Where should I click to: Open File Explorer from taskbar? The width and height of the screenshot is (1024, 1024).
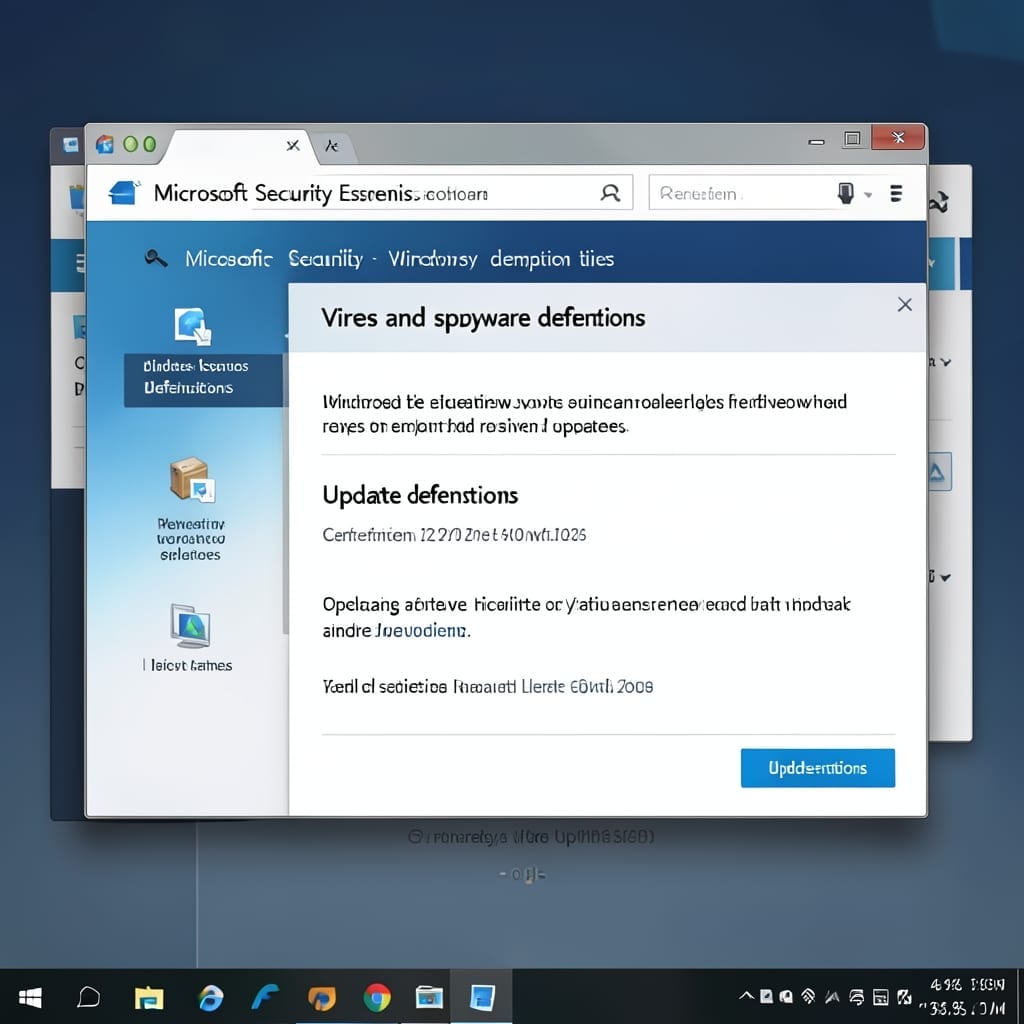tap(149, 997)
